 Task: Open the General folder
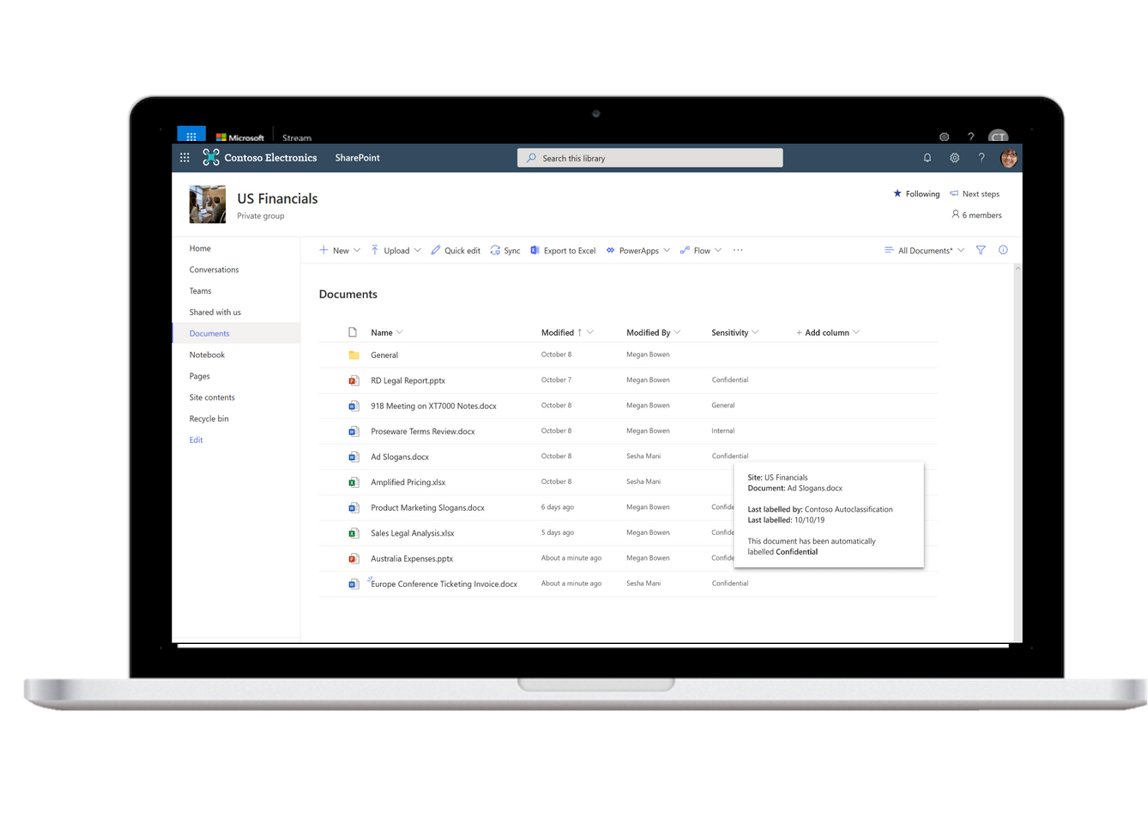coord(384,355)
